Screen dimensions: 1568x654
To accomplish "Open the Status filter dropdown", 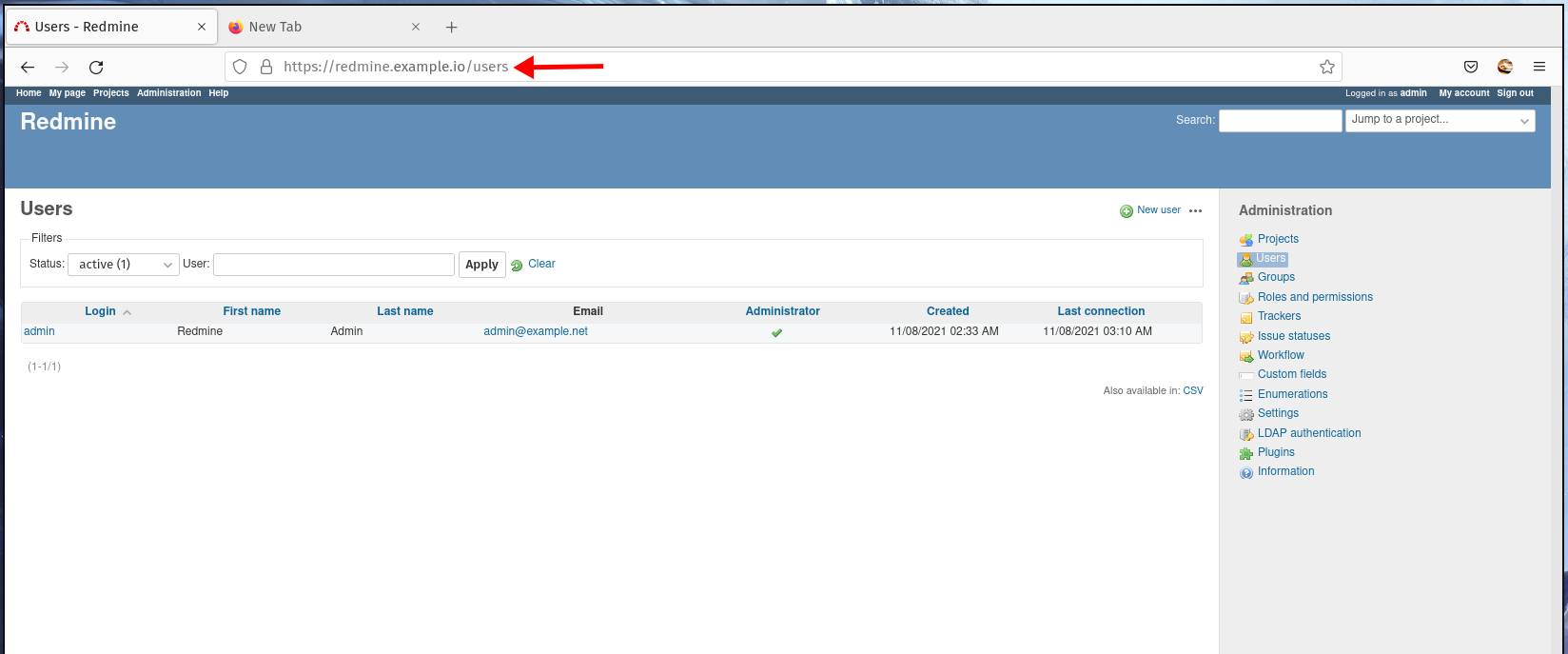I will [124, 264].
